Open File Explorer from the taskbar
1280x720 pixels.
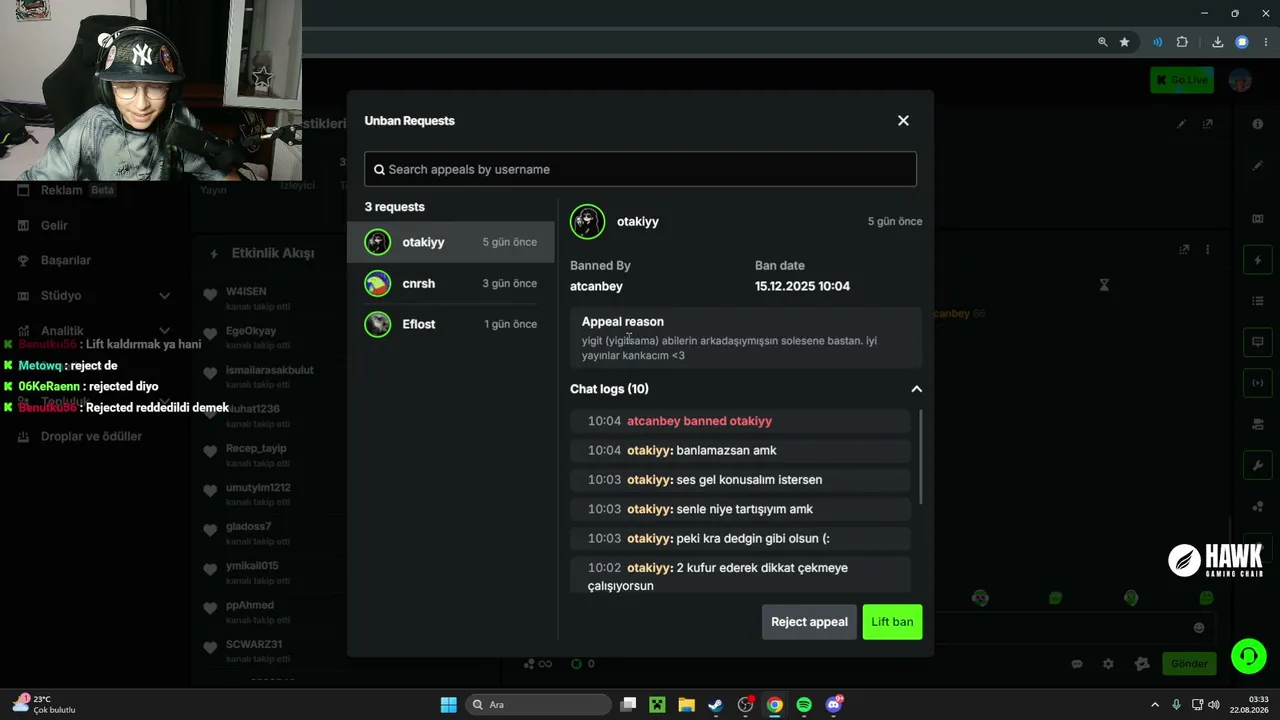(687, 705)
